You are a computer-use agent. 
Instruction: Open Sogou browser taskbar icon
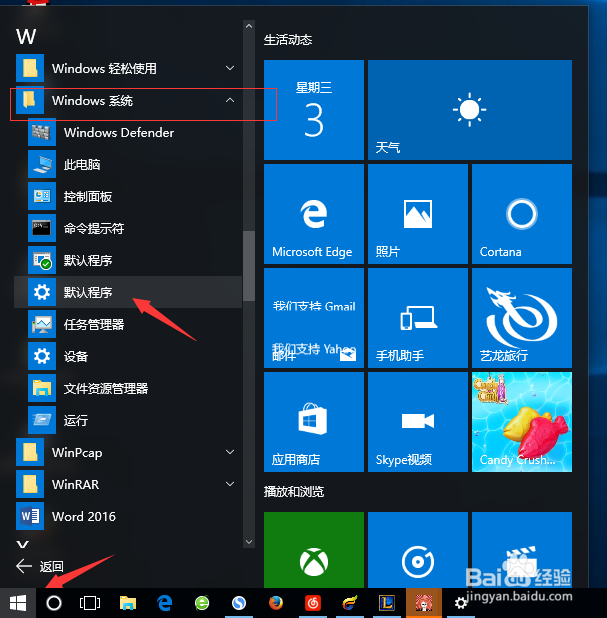tap(239, 603)
